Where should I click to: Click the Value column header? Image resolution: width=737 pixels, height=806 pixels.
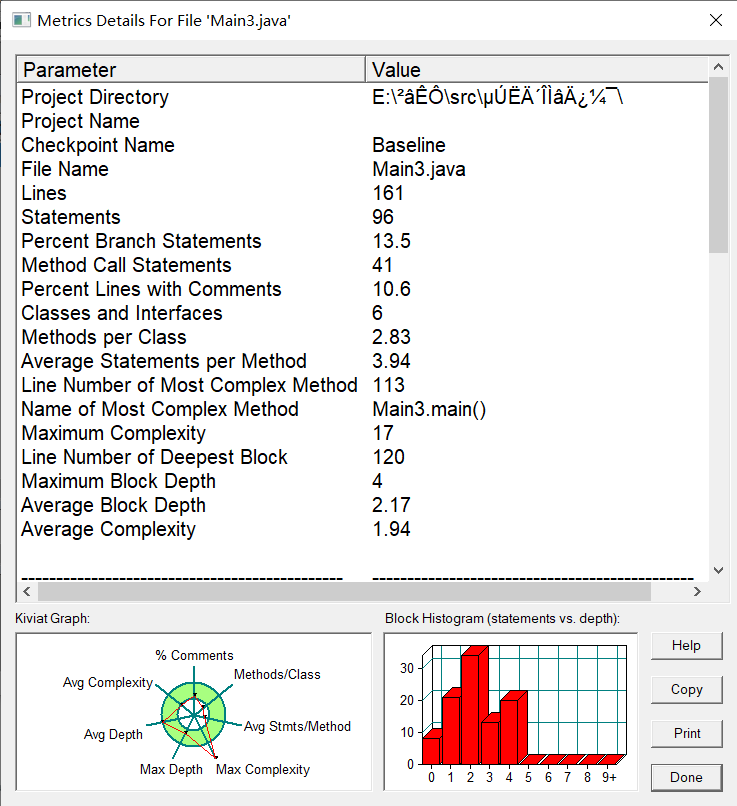point(537,69)
